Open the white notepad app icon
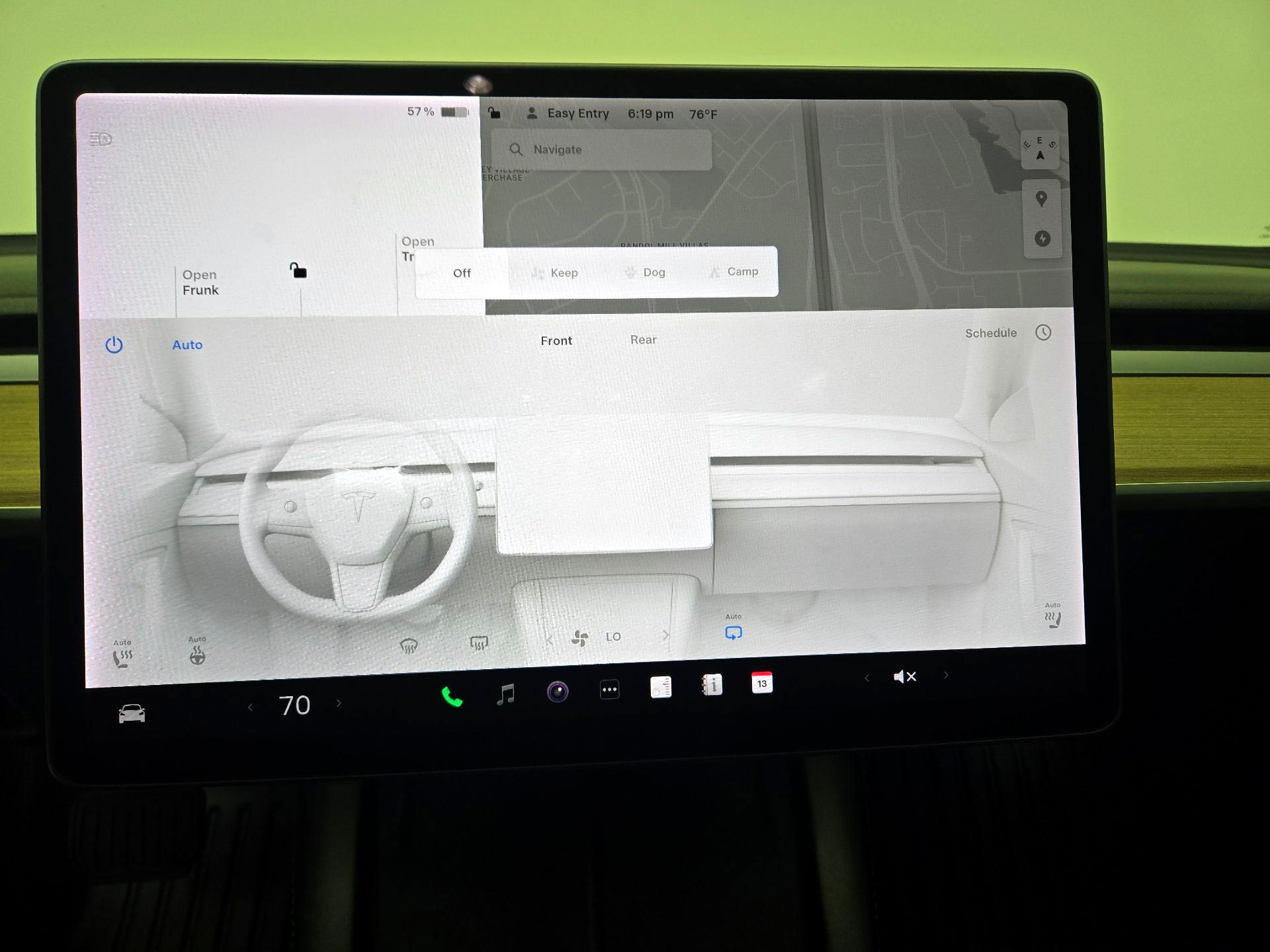The image size is (1270, 952). coord(661,687)
